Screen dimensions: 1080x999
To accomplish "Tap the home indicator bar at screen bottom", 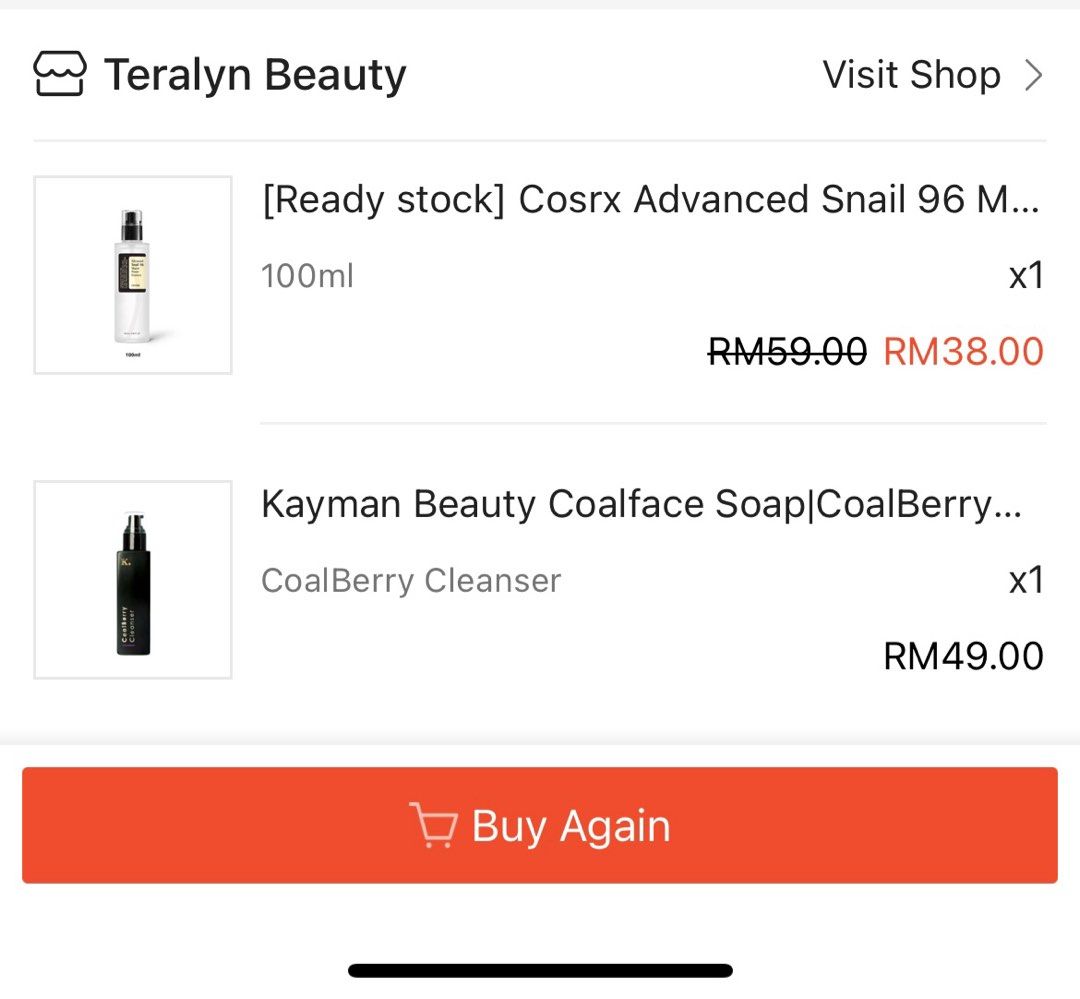I will pos(540,969).
